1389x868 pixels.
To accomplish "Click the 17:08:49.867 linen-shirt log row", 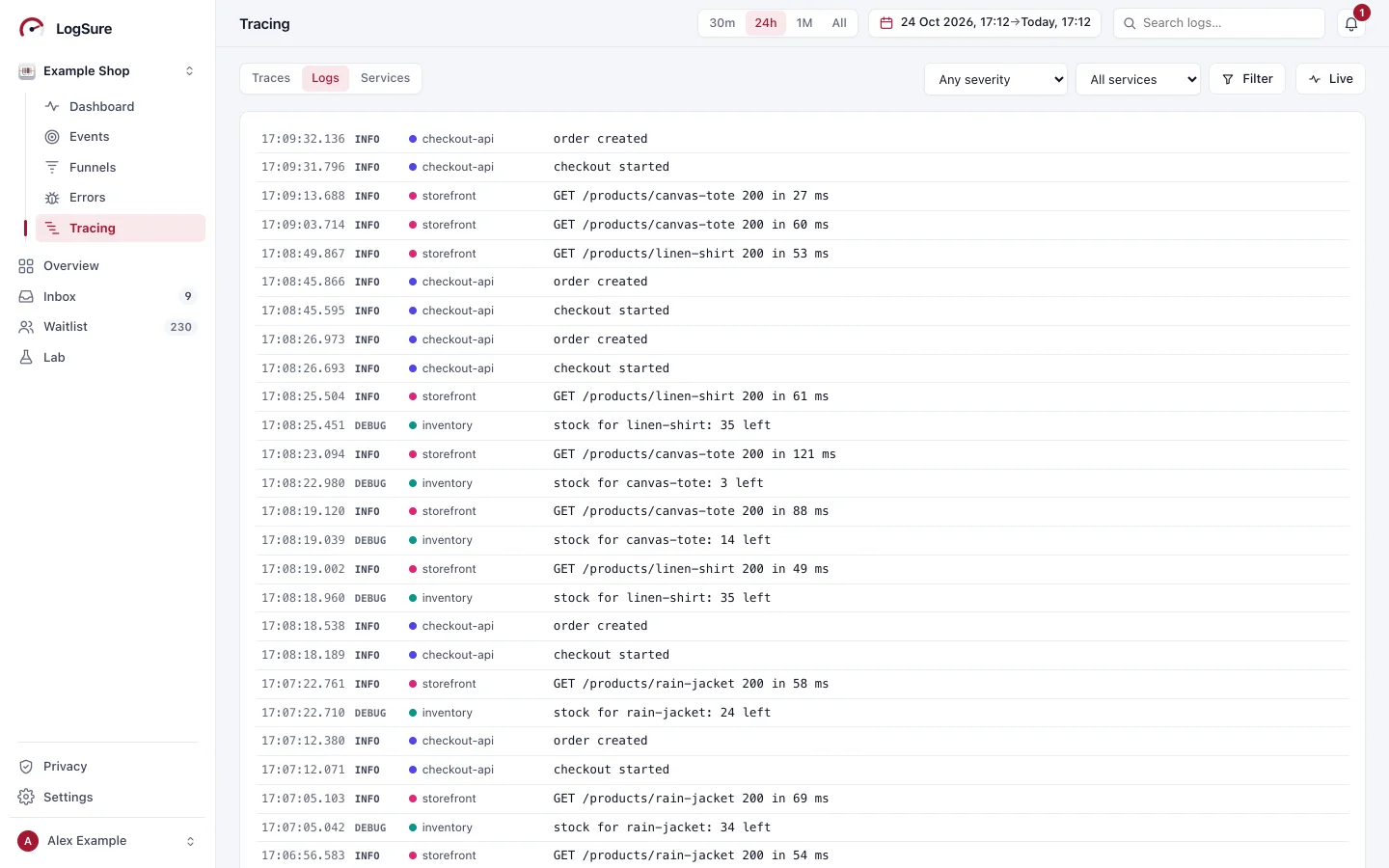I will (x=803, y=254).
